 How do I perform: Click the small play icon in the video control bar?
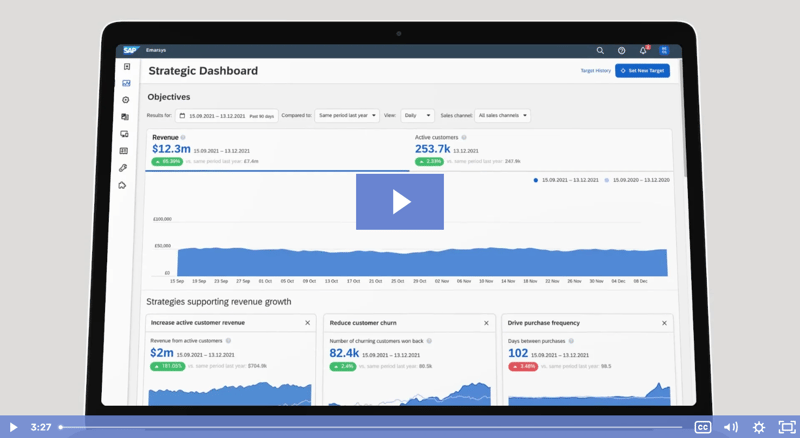coord(13,427)
